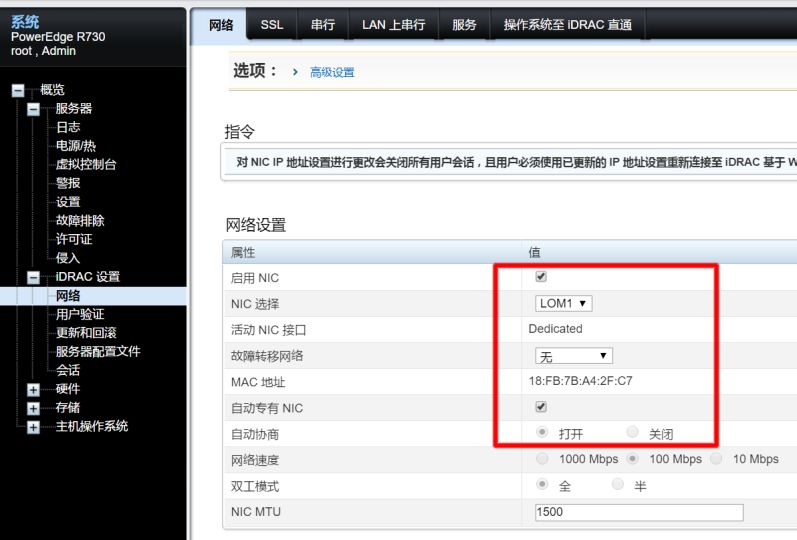Click the NIC MTU input field
Screen dimensions: 797x540
[x=639, y=512]
